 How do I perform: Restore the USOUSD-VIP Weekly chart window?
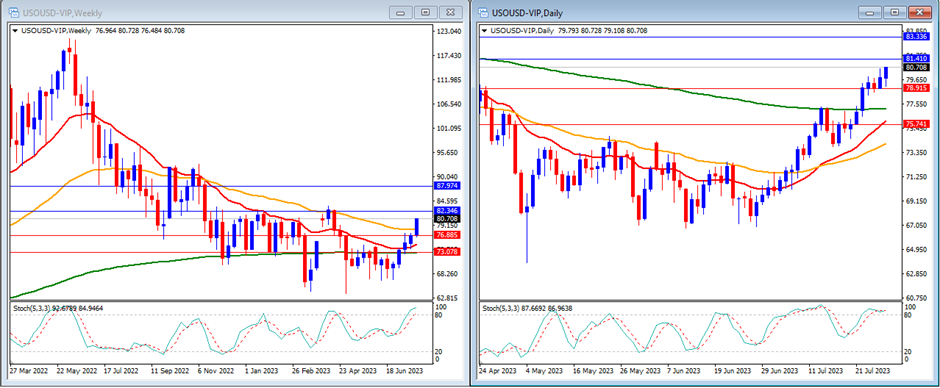click(x=426, y=13)
